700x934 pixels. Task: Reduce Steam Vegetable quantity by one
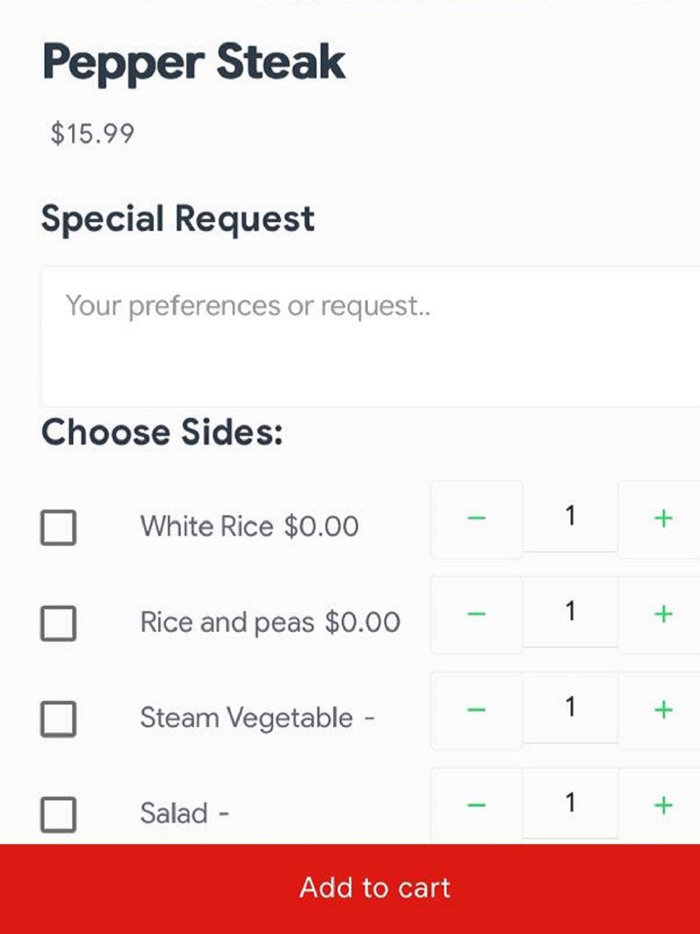[477, 711]
